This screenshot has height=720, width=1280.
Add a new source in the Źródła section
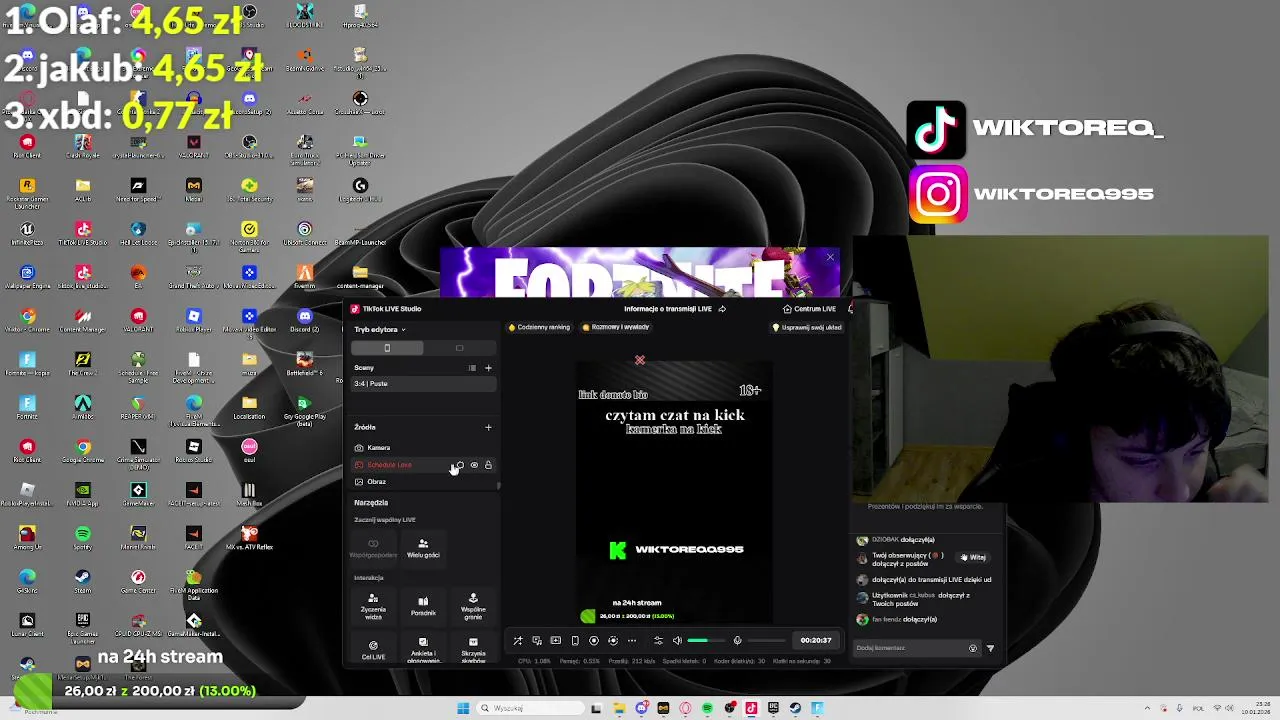pyautogui.click(x=488, y=427)
